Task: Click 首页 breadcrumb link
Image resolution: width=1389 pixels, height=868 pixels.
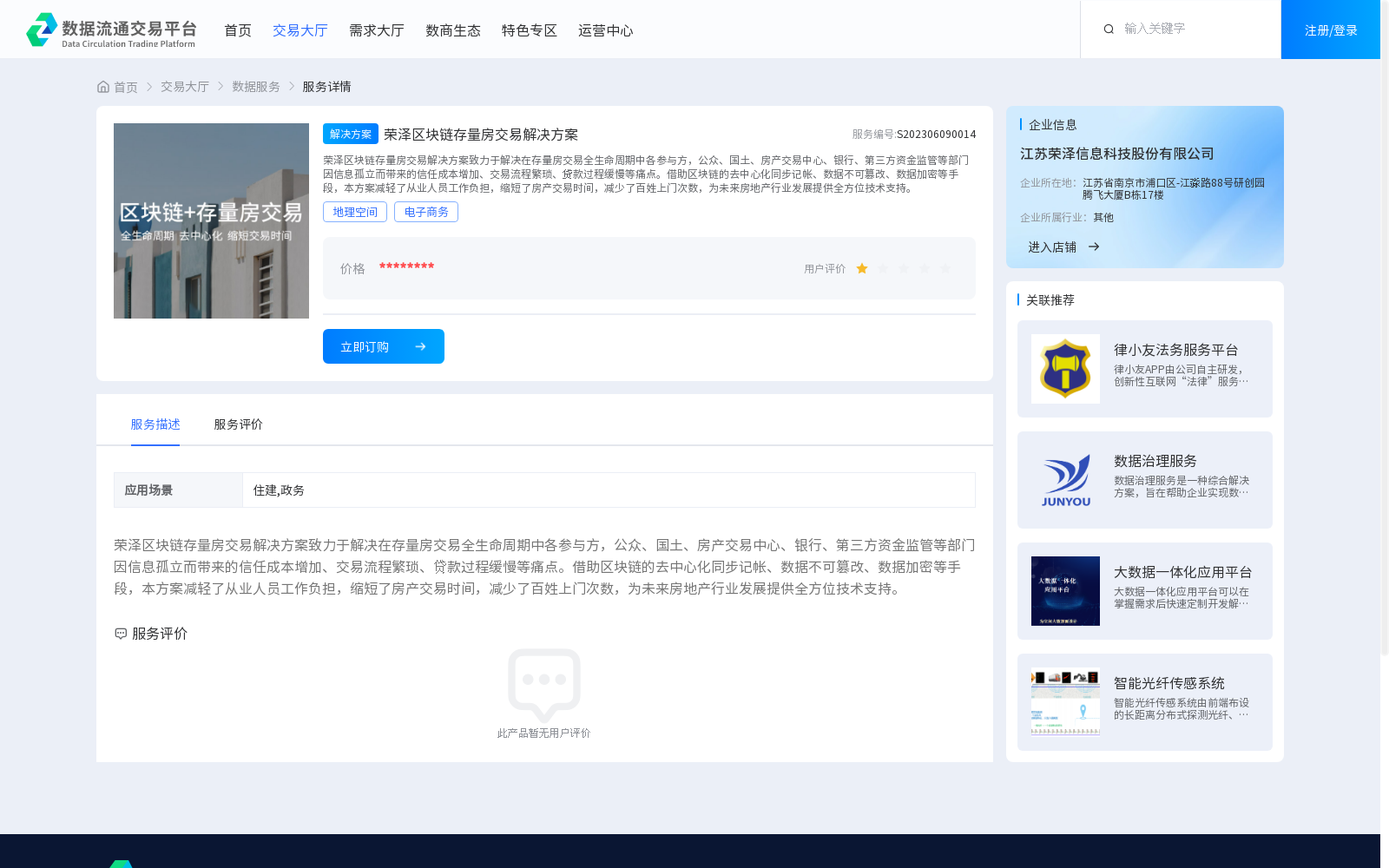Action: coord(126,87)
